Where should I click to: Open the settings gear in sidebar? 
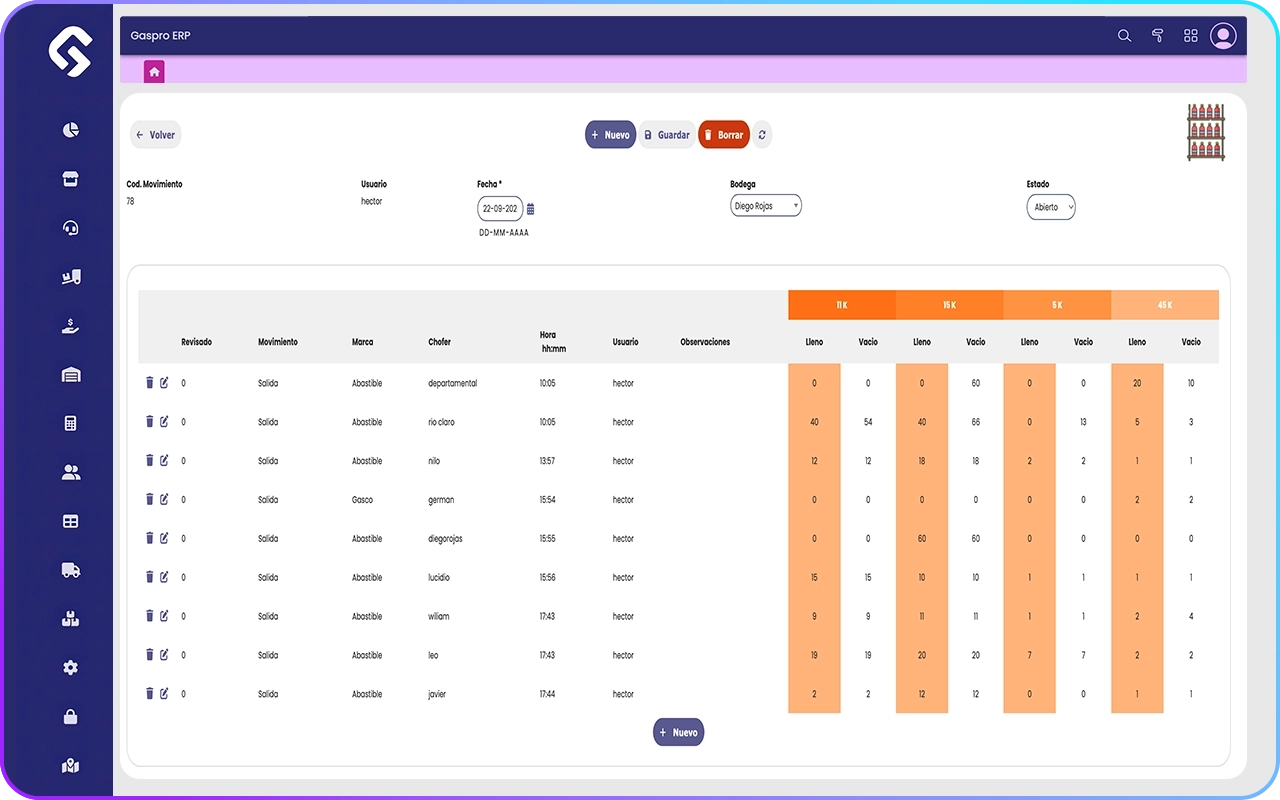[71, 668]
